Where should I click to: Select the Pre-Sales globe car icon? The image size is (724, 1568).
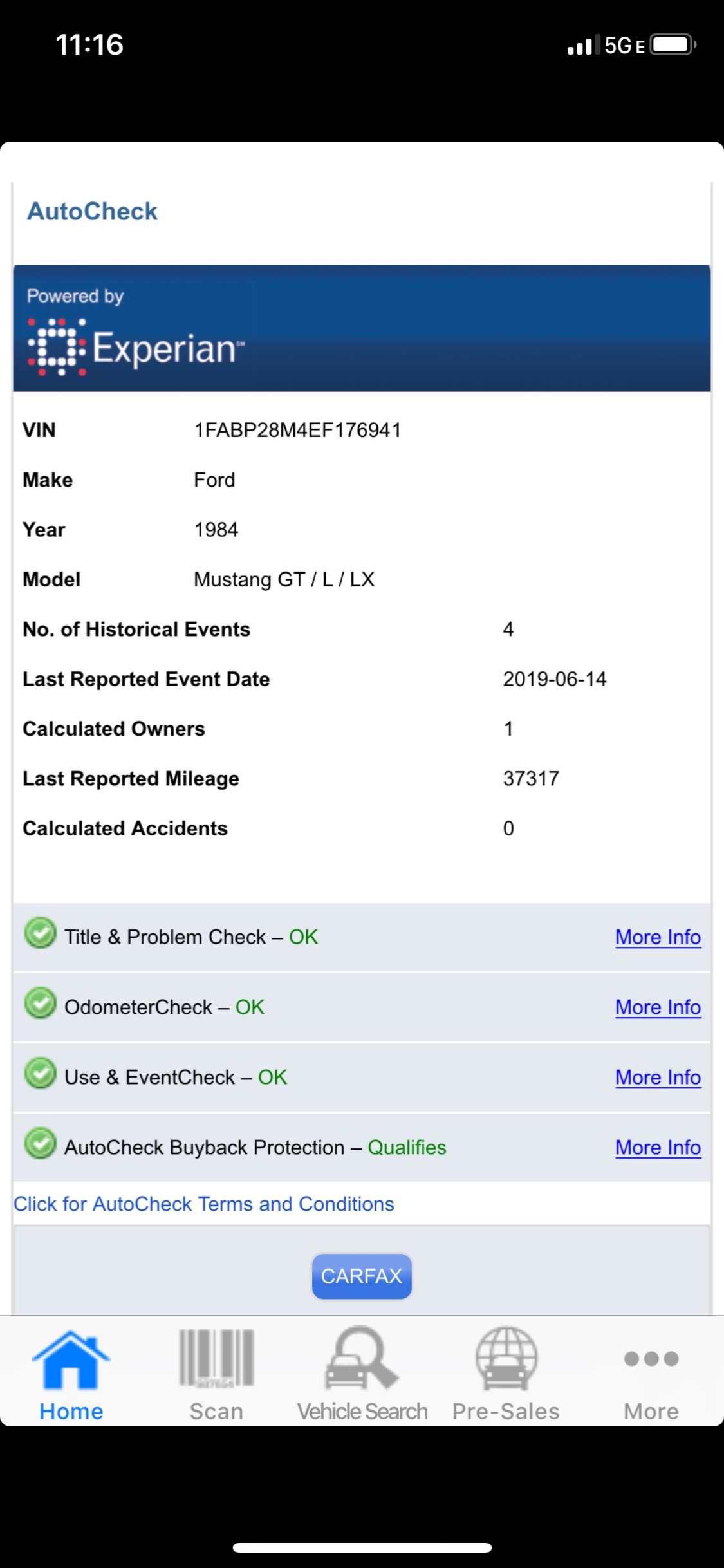pos(506,1358)
